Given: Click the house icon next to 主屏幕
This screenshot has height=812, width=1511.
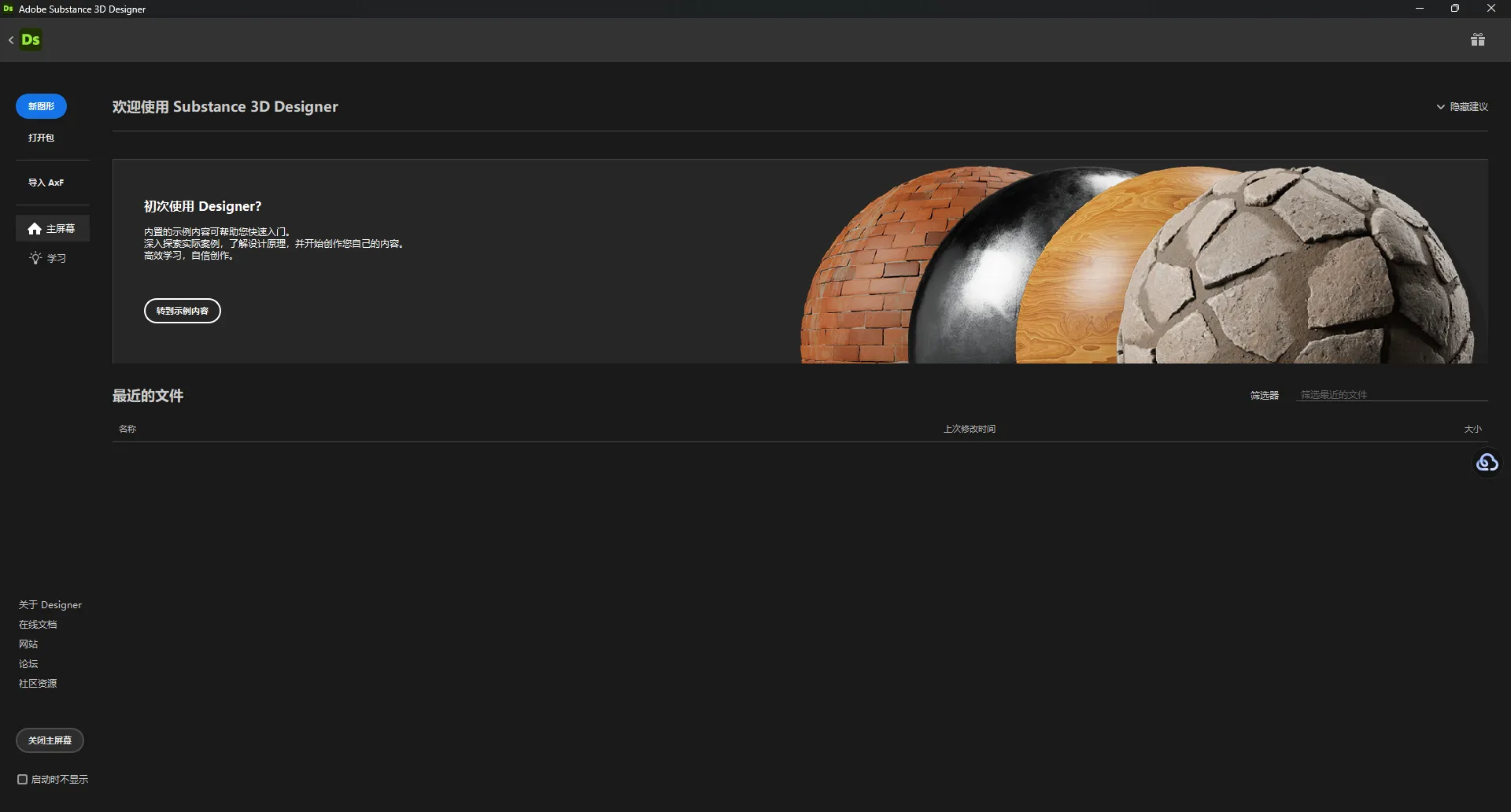Looking at the screenshot, I should tap(35, 229).
